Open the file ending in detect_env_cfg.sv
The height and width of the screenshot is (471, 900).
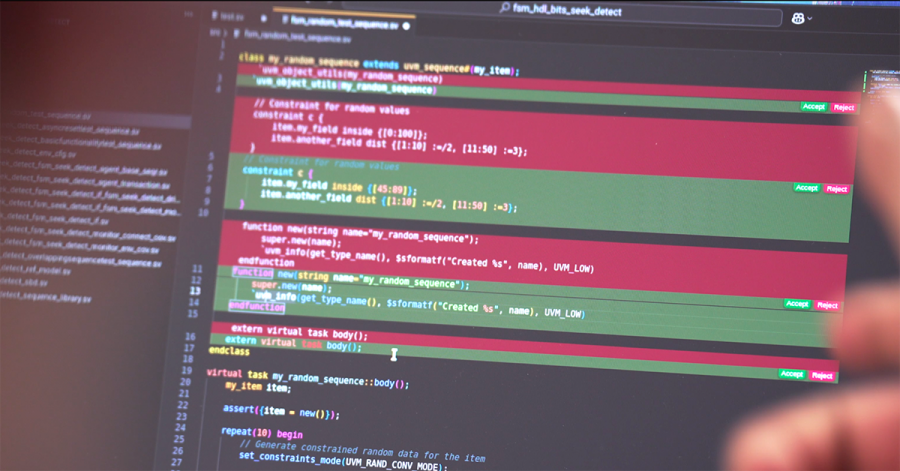pyautogui.click(x=37, y=153)
